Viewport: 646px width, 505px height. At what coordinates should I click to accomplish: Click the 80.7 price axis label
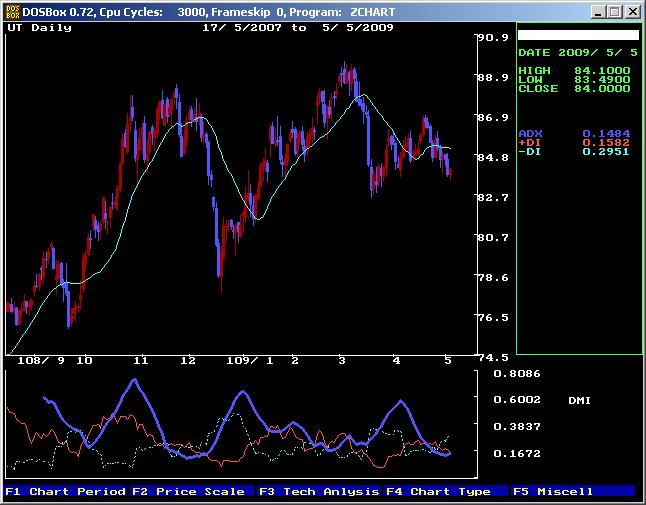click(x=493, y=237)
